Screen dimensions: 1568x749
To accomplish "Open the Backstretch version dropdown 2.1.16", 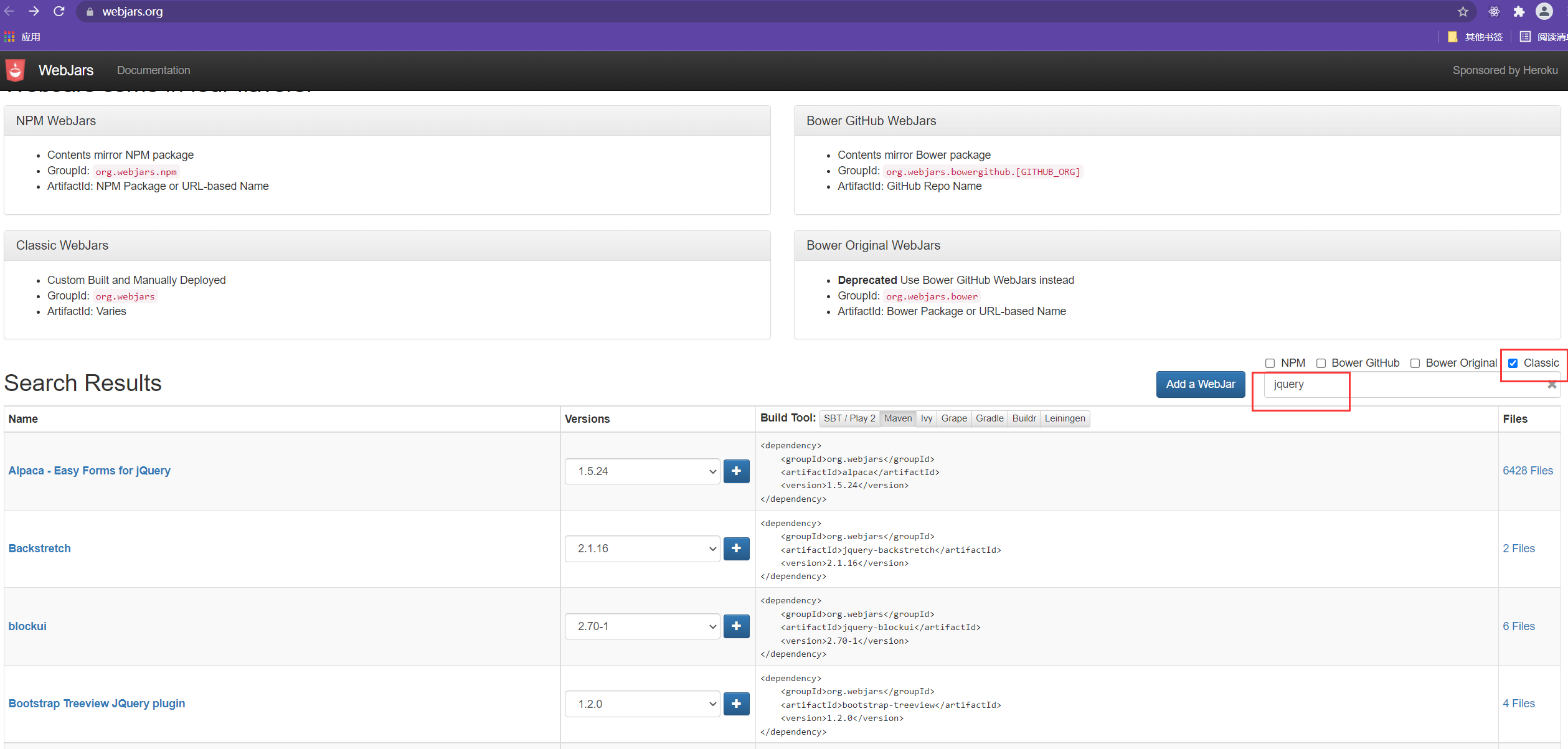I will tap(642, 549).
